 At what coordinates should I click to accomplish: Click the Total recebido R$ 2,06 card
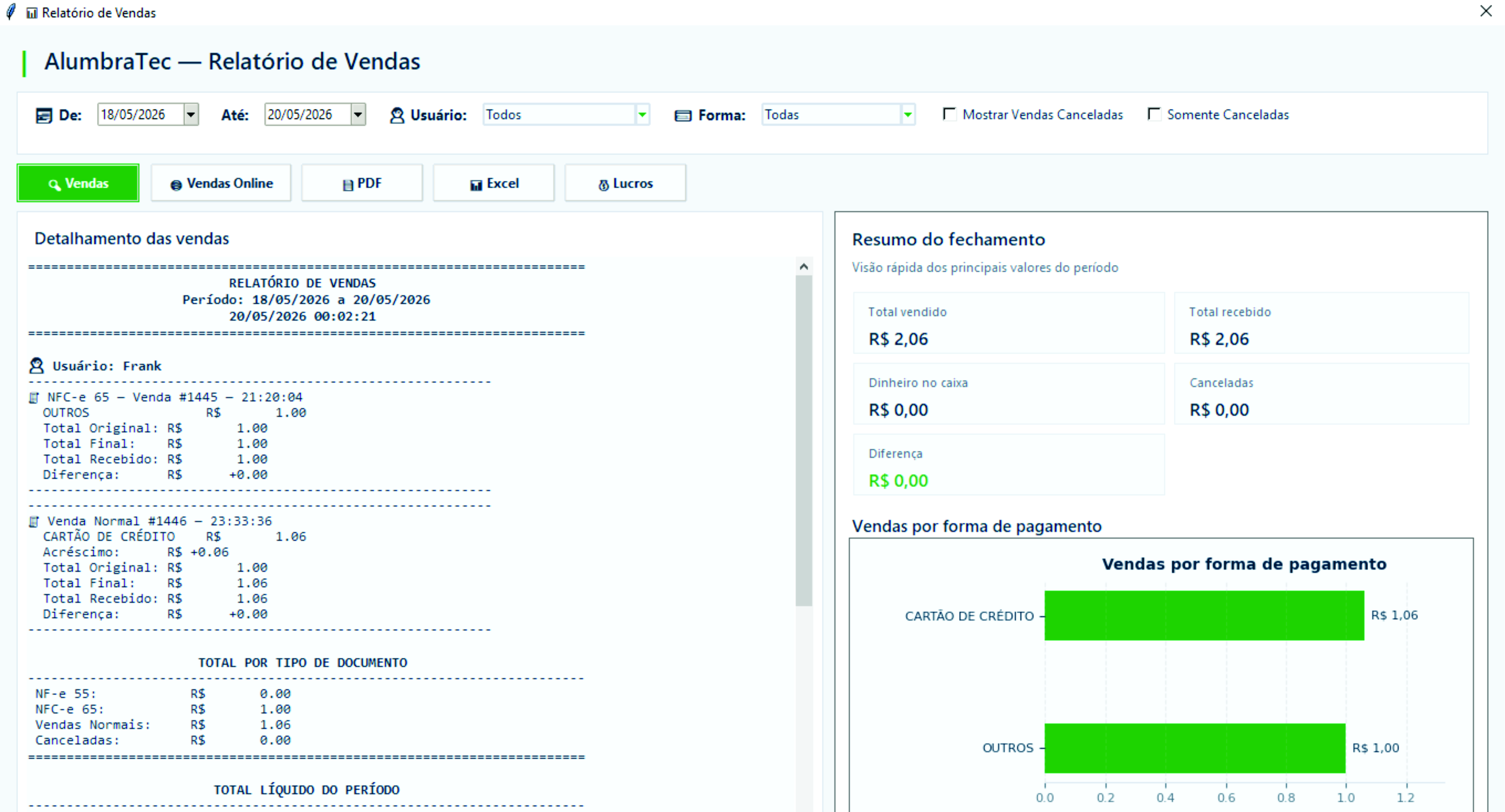(x=1321, y=323)
